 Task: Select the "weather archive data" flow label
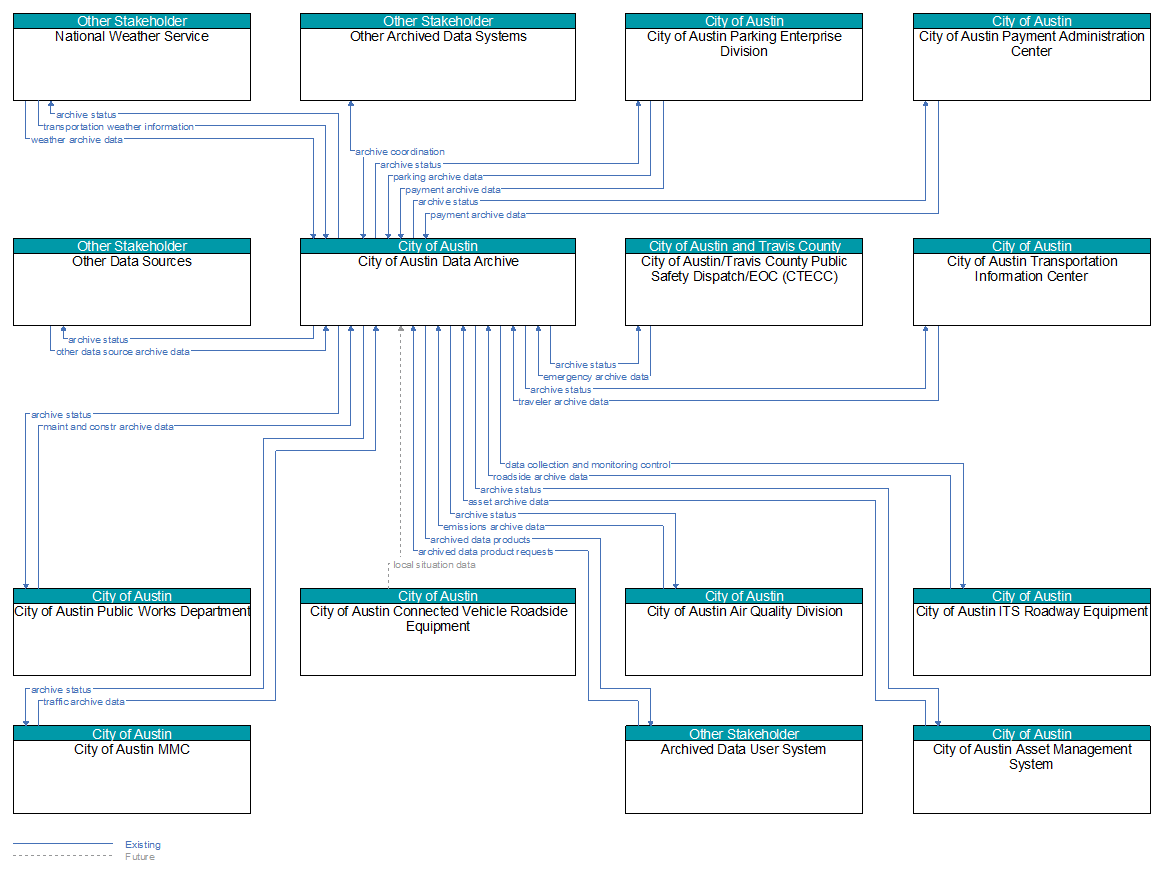click(77, 139)
